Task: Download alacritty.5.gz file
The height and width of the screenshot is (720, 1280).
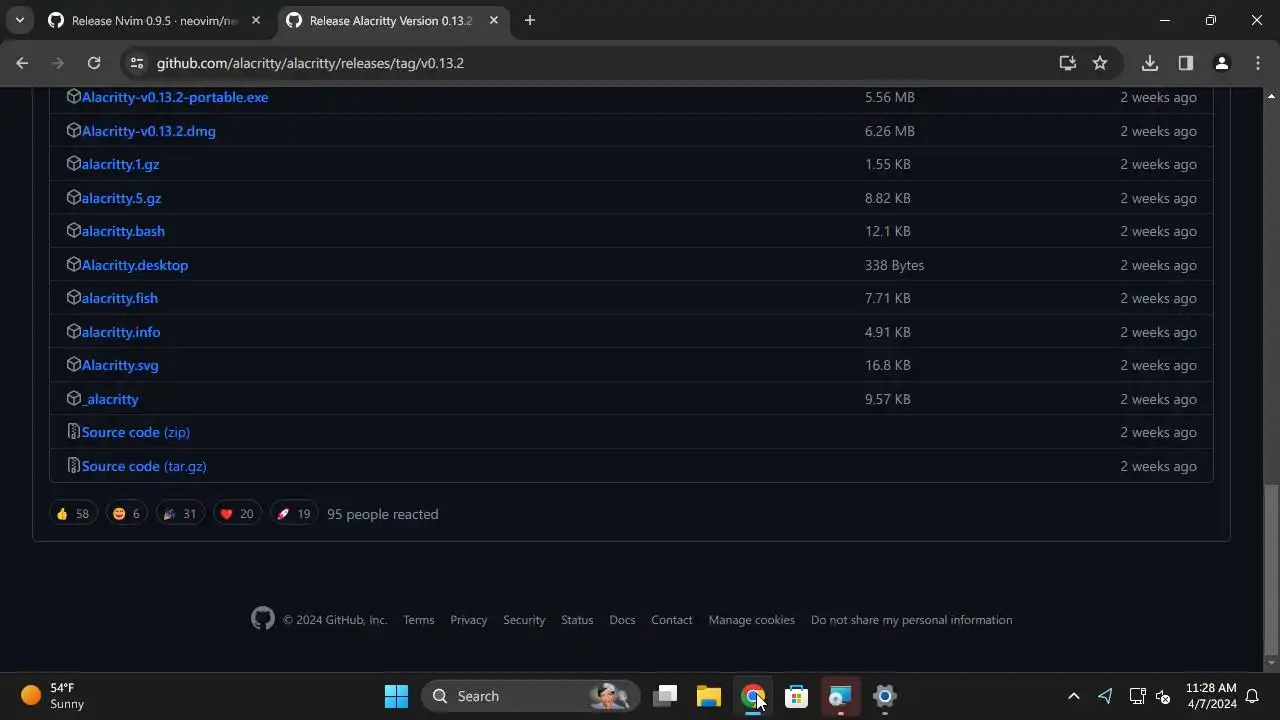Action: [121, 198]
